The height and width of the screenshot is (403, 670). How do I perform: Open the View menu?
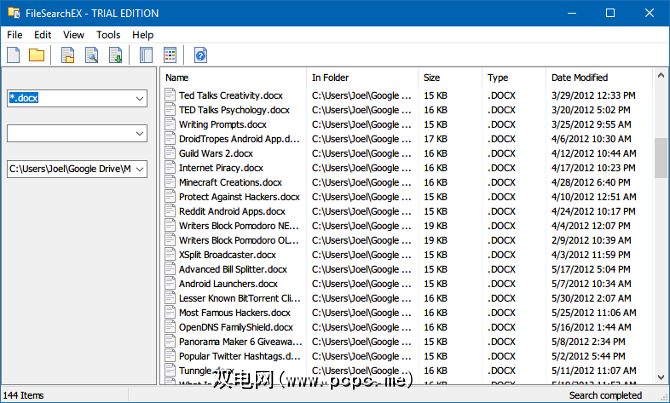73,35
